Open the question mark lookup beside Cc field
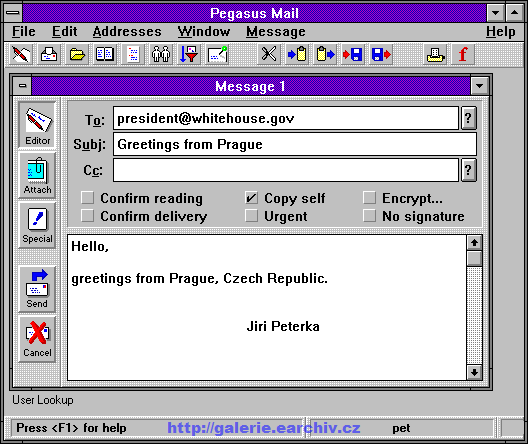Image resolution: width=528 pixels, height=444 pixels. 468,170
